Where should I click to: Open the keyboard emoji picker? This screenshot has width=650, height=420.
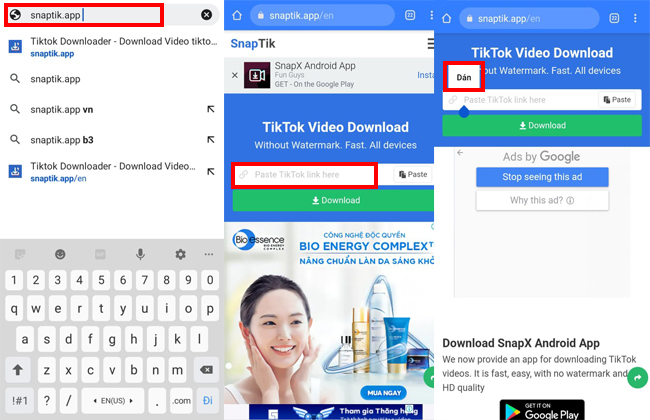[x=60, y=254]
